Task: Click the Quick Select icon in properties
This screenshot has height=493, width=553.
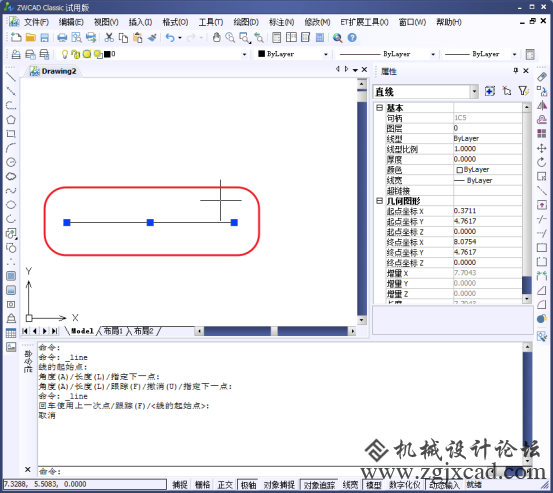Action: pyautogui.click(x=524, y=91)
